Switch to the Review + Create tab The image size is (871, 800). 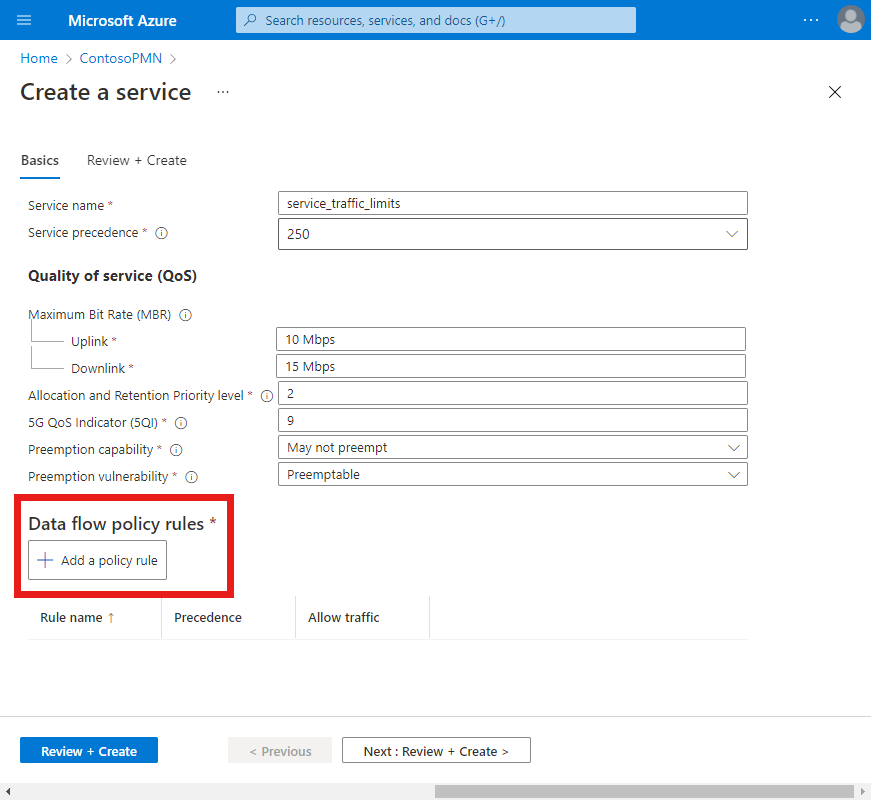point(136,160)
